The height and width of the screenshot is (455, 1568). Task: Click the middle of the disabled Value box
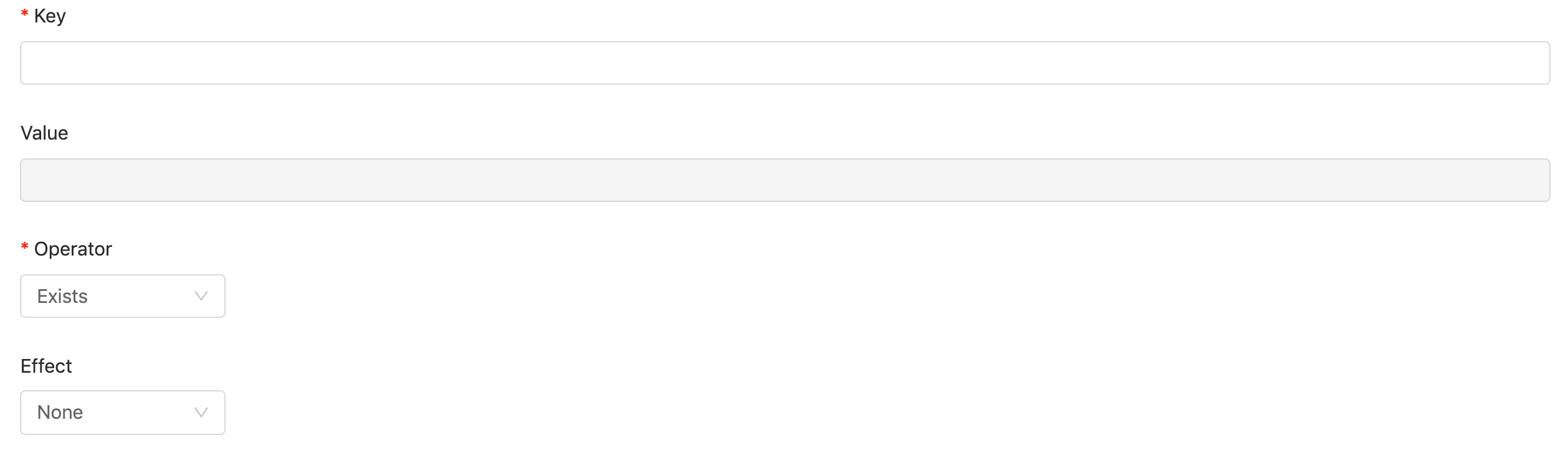point(785,180)
